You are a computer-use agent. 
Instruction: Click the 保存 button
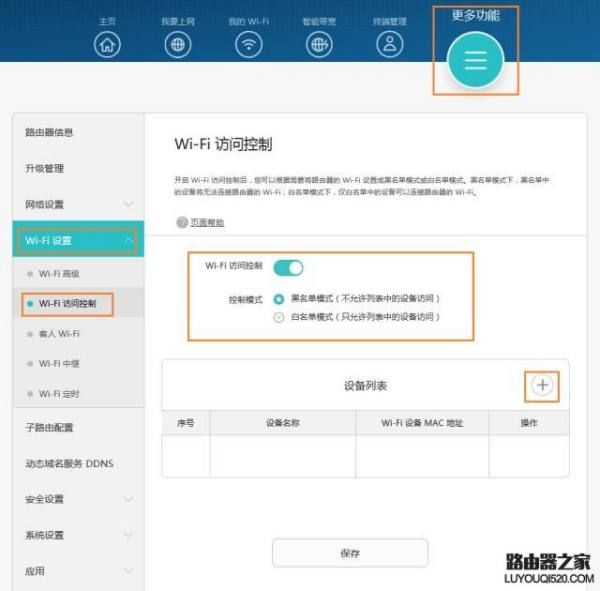(350, 553)
